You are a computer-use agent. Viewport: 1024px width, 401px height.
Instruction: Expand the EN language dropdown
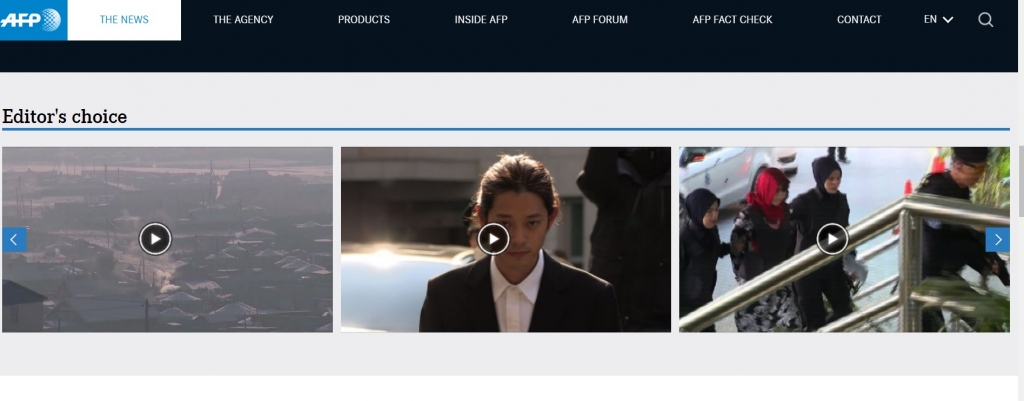pos(938,20)
